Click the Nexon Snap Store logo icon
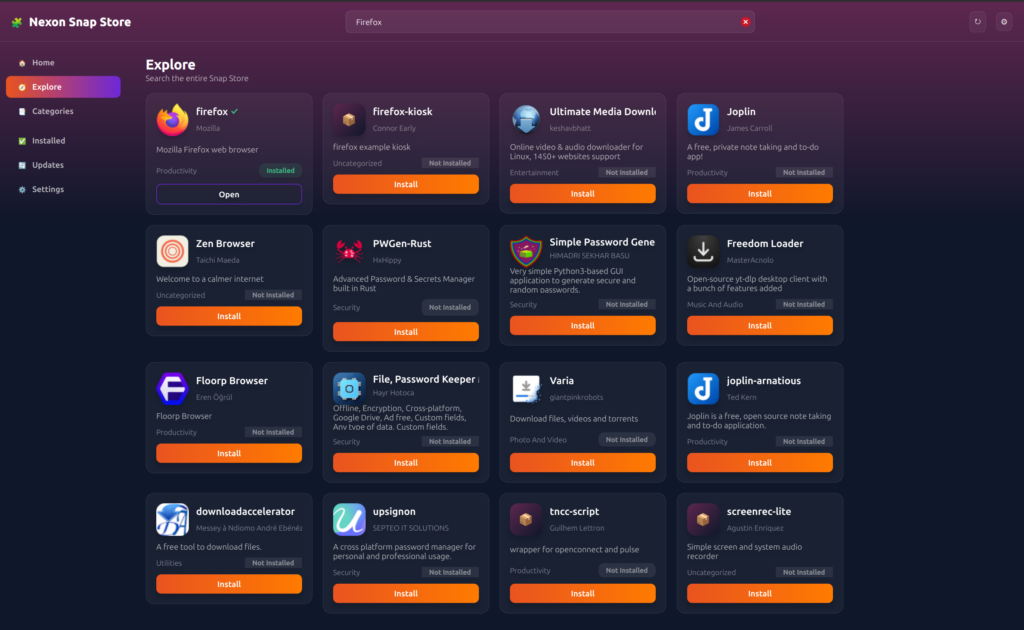Screen dimensions: 1024x630 (x=17, y=22)
